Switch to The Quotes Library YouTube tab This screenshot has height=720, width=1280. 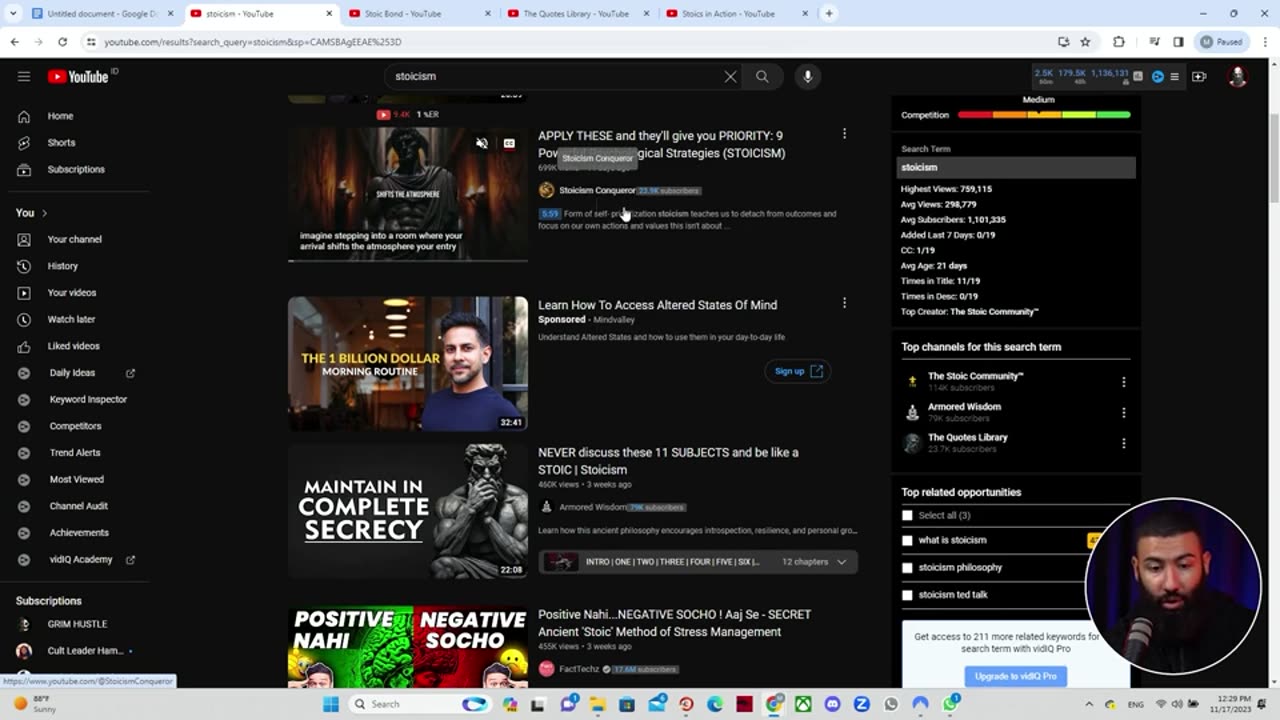(578, 14)
